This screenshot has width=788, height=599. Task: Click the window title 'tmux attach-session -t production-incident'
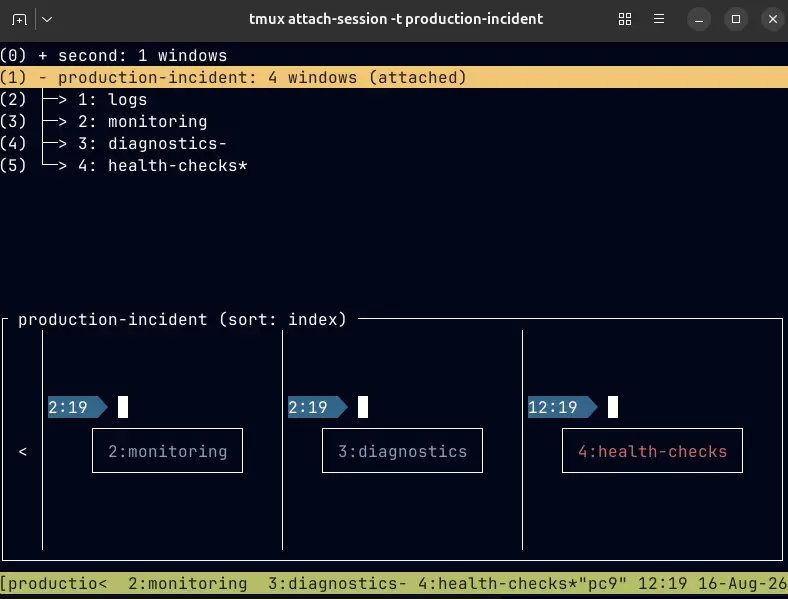[x=396, y=19]
